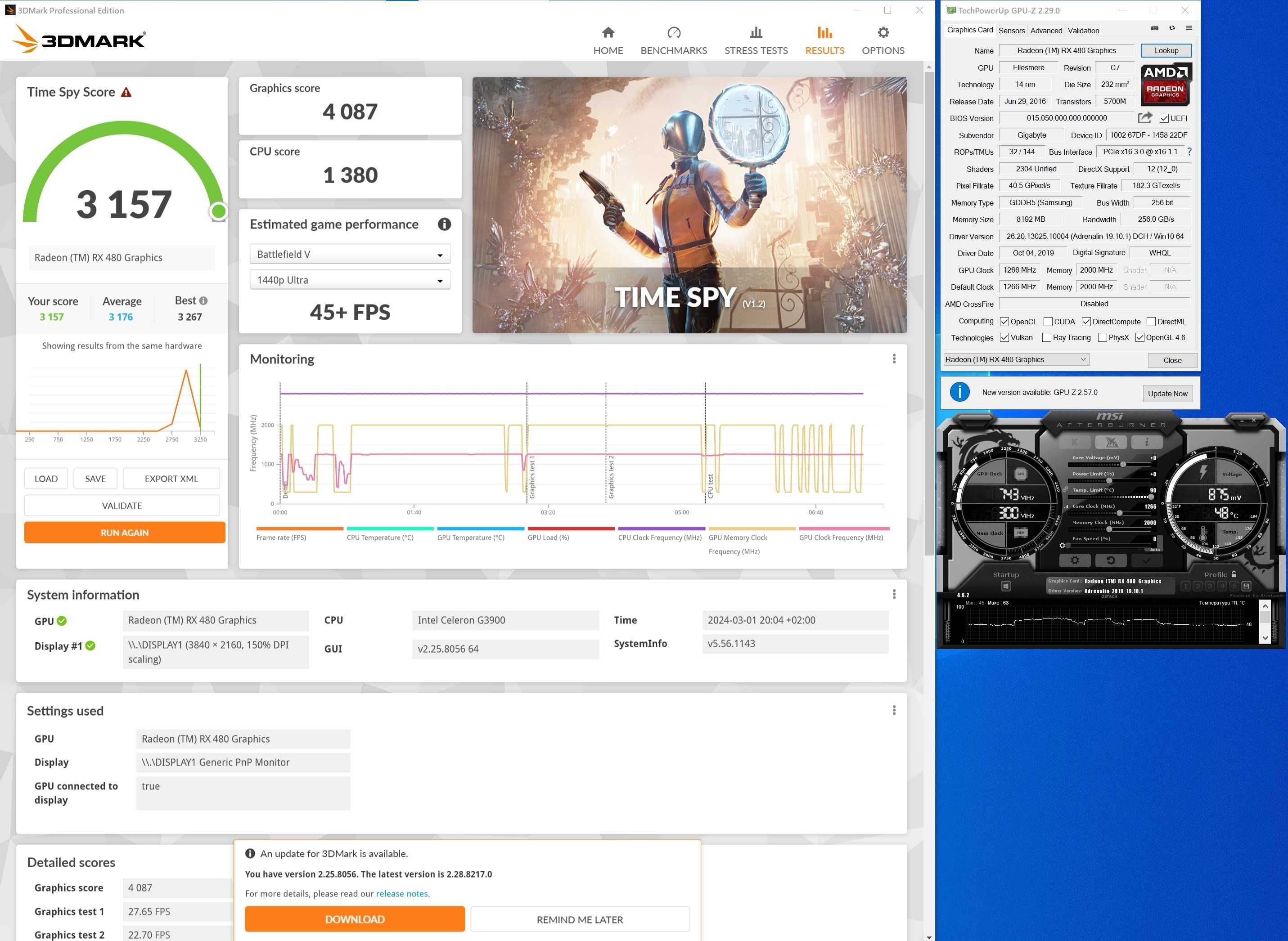
Task: Select GPU-Z Graphics Card tab
Action: tap(970, 30)
